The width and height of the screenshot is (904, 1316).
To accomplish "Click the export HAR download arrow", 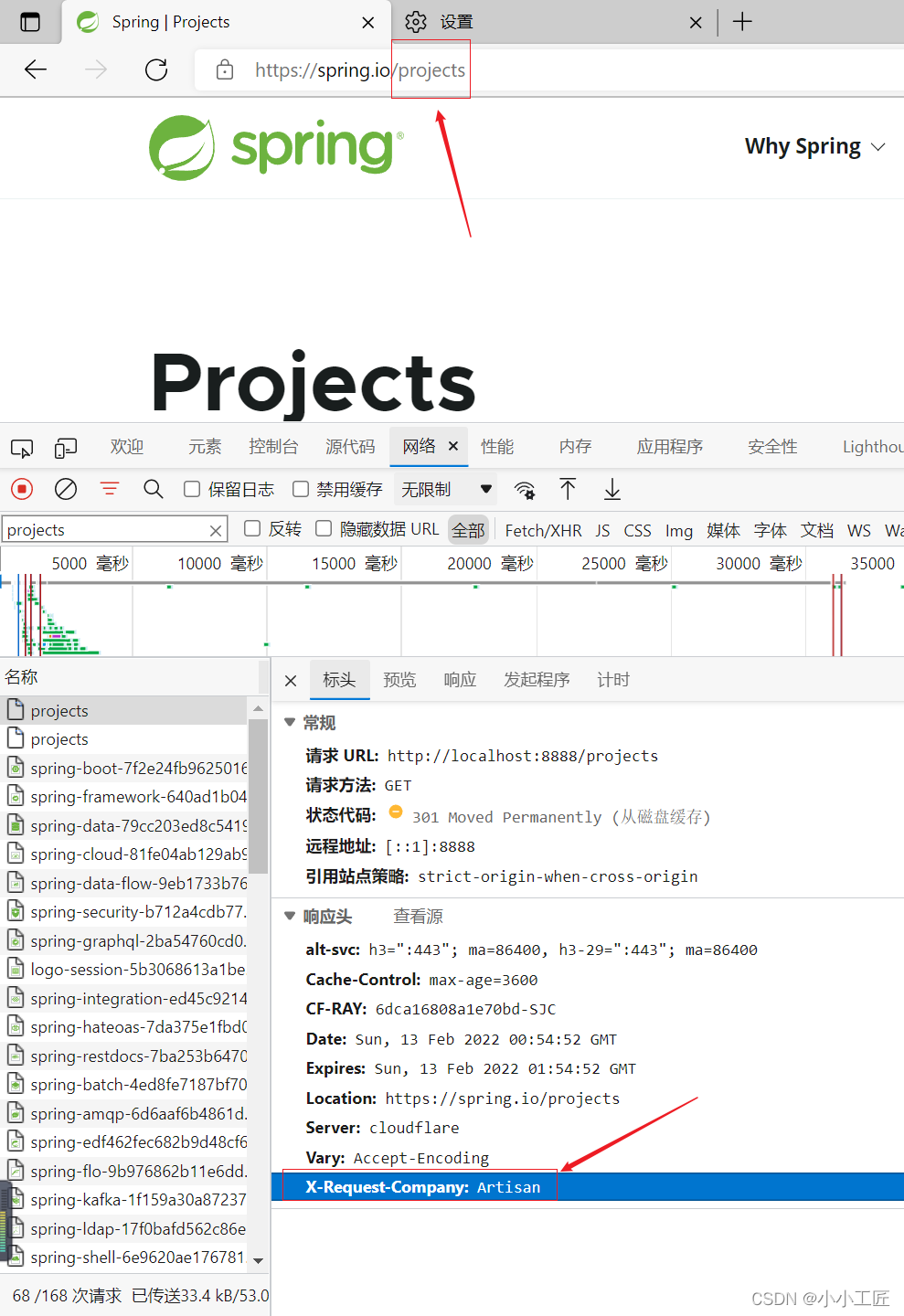I will pos(612,490).
